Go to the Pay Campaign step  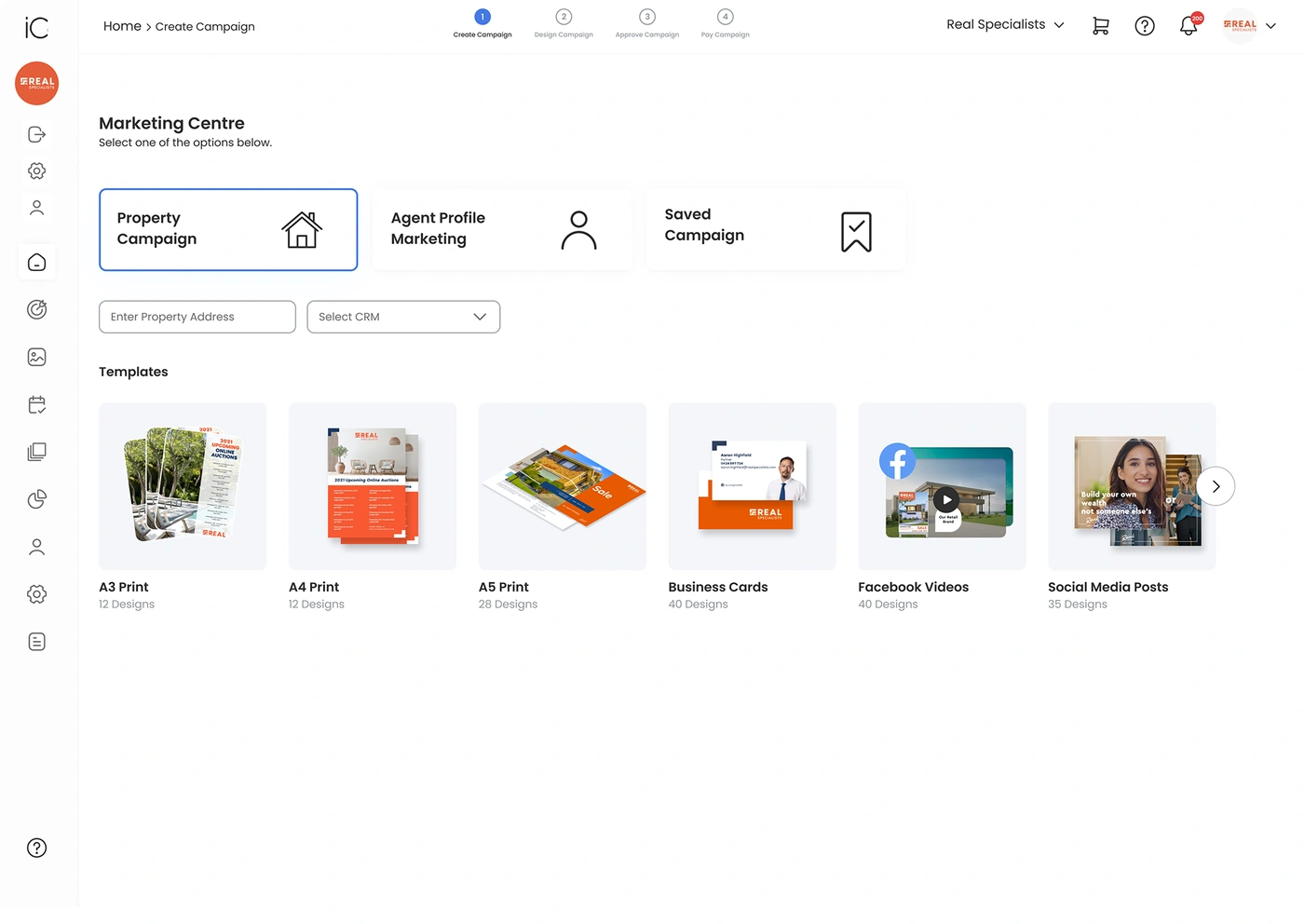[726, 24]
